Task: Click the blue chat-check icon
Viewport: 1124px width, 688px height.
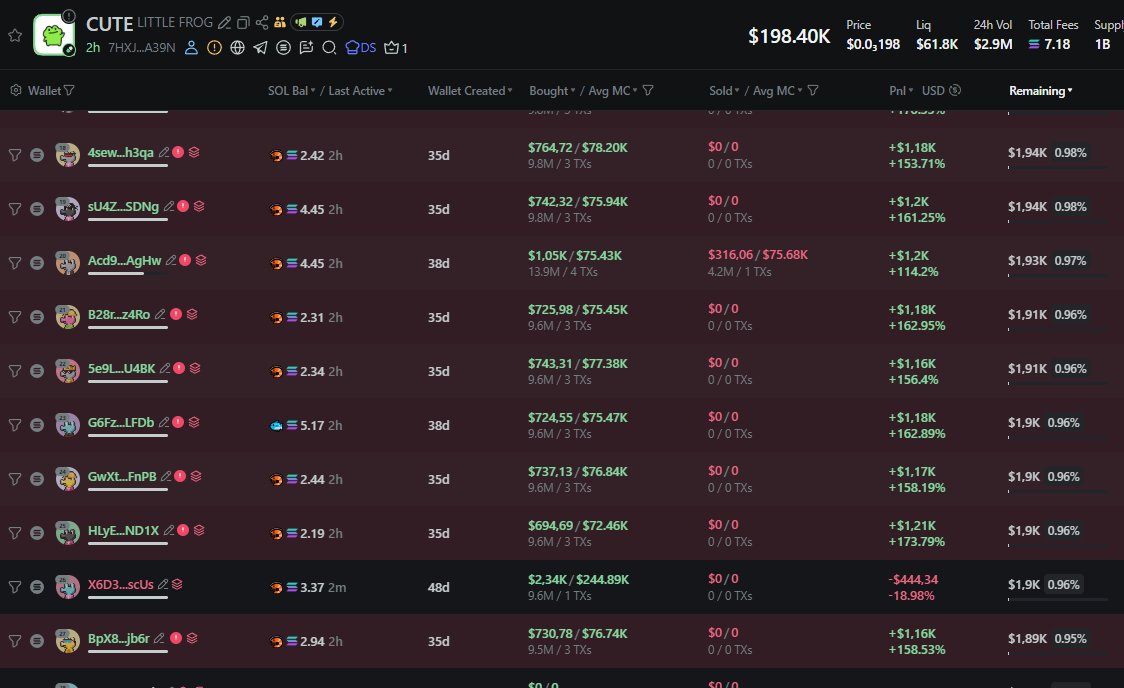Action: [317, 22]
